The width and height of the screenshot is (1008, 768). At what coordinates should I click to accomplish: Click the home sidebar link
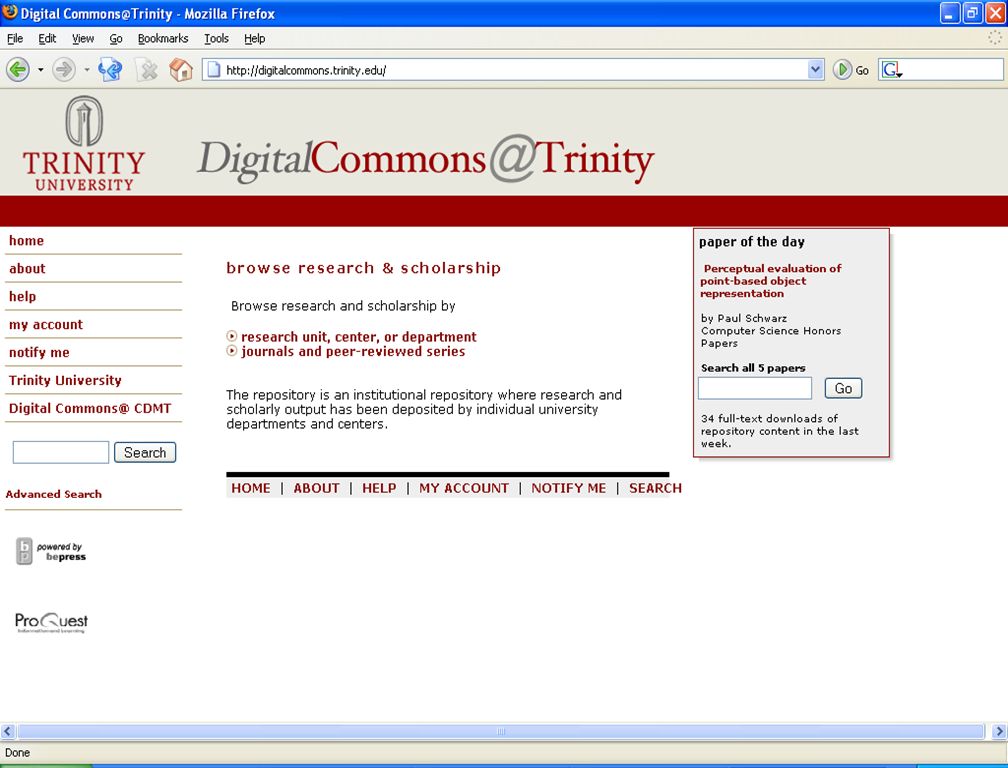26,240
